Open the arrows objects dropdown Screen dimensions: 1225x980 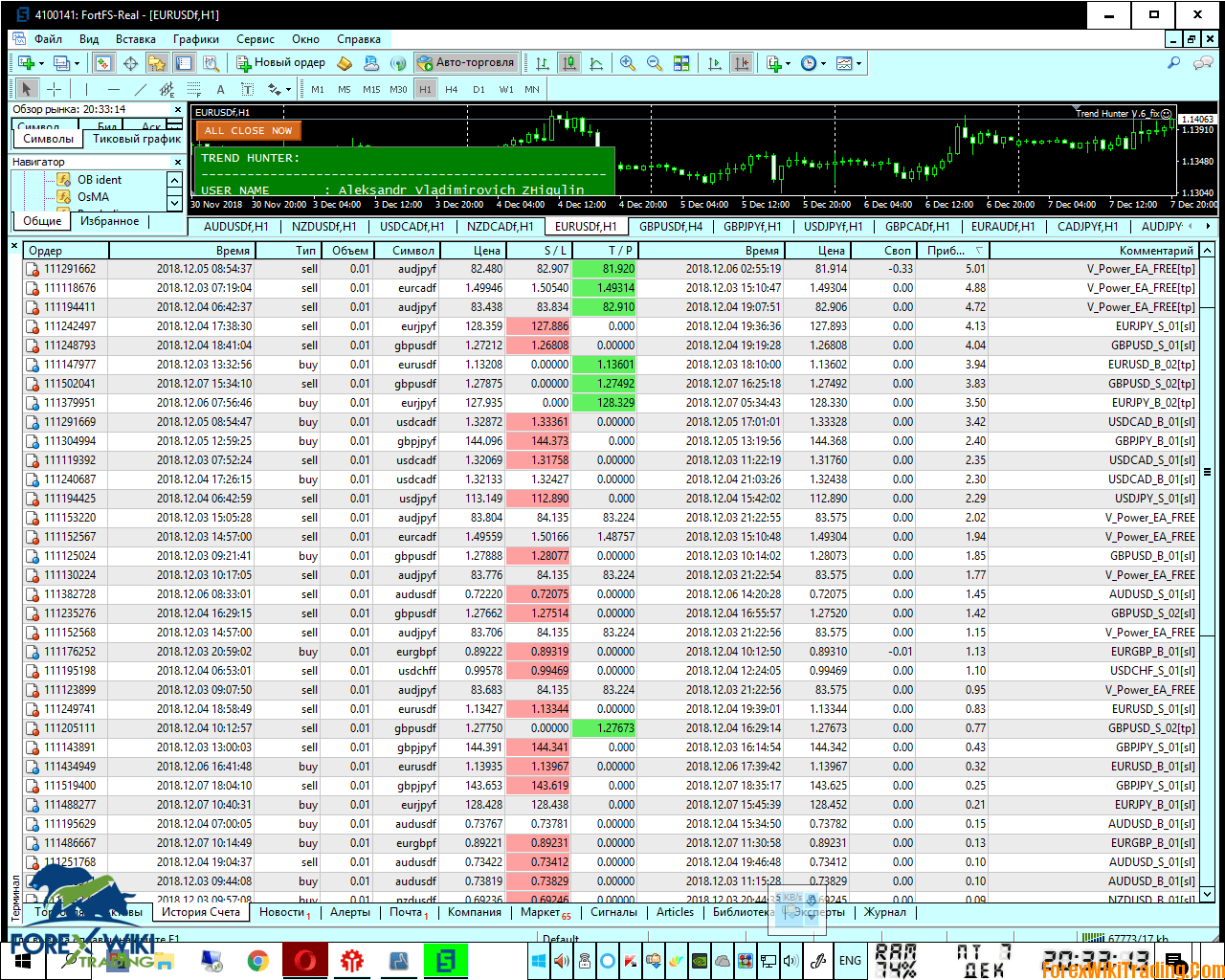pos(278,89)
